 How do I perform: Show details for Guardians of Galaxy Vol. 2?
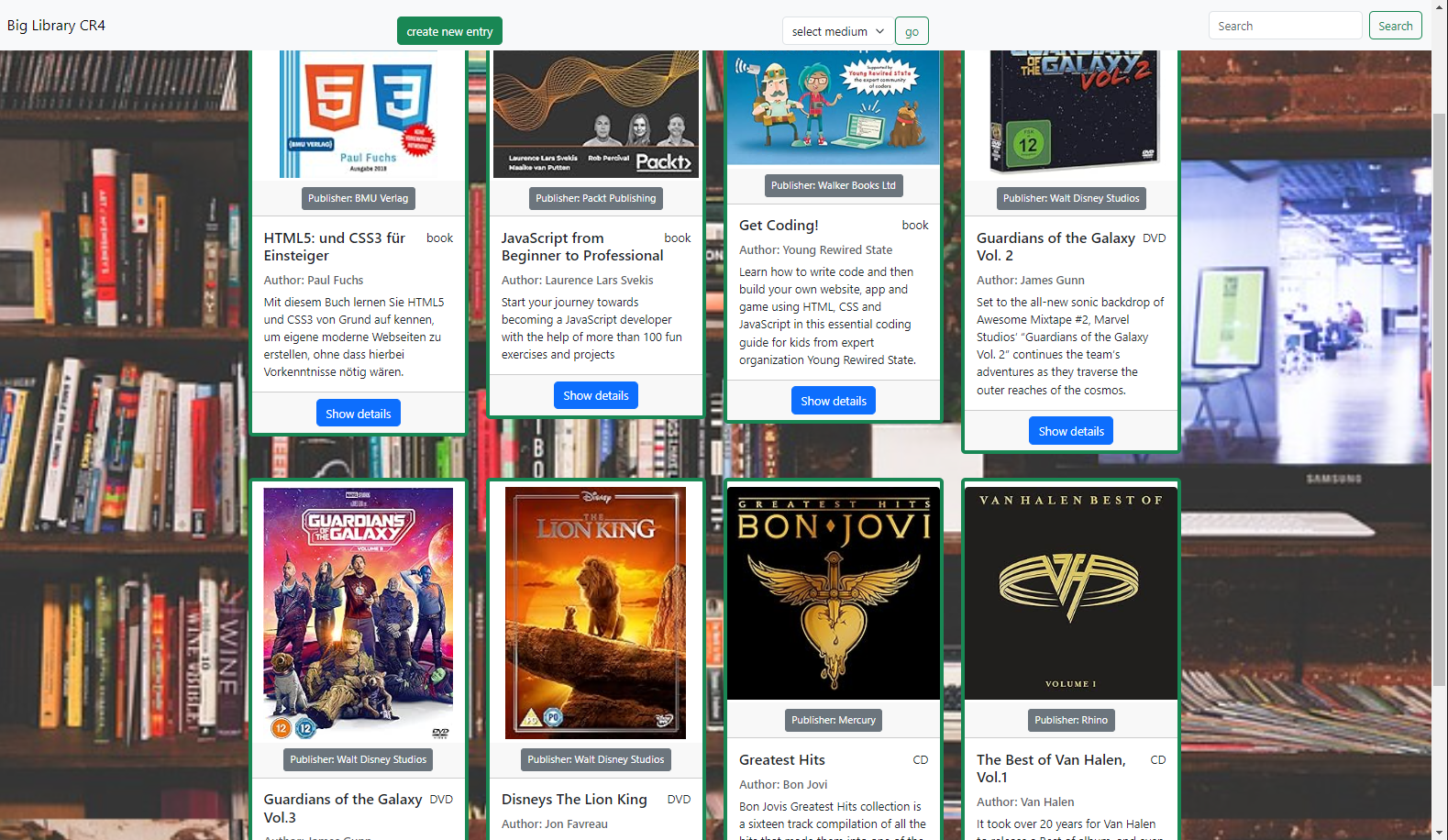[1071, 431]
